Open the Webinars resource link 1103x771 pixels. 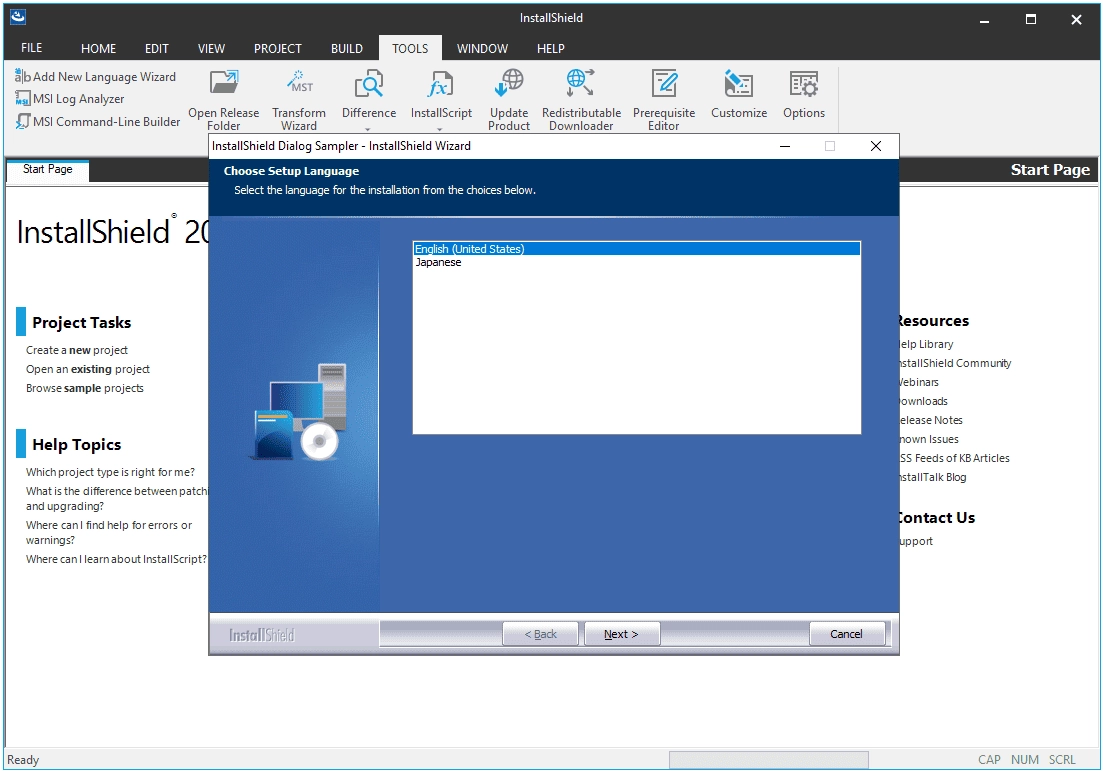tap(919, 382)
